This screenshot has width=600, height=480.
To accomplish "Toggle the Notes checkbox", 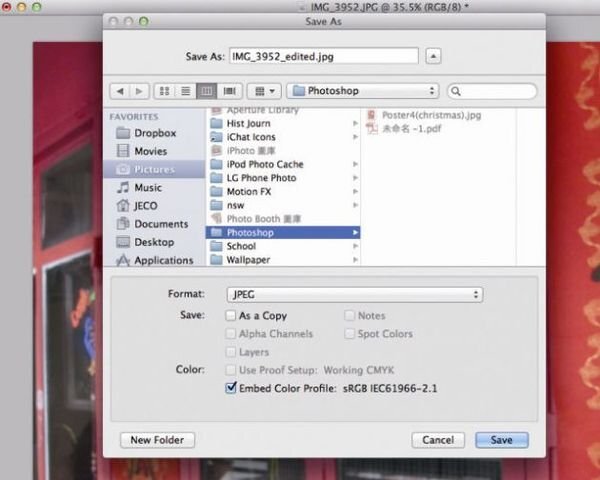I will 350,316.
